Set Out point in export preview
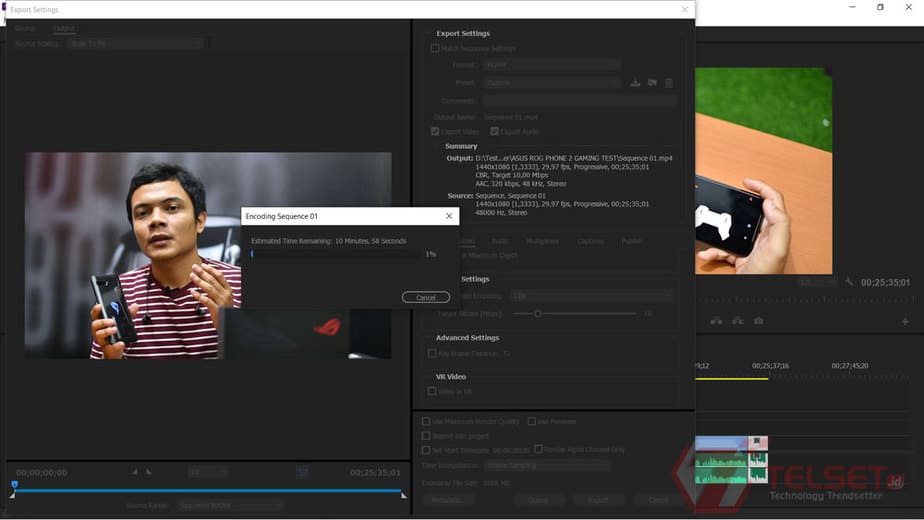This screenshot has width=924, height=520. click(148, 472)
